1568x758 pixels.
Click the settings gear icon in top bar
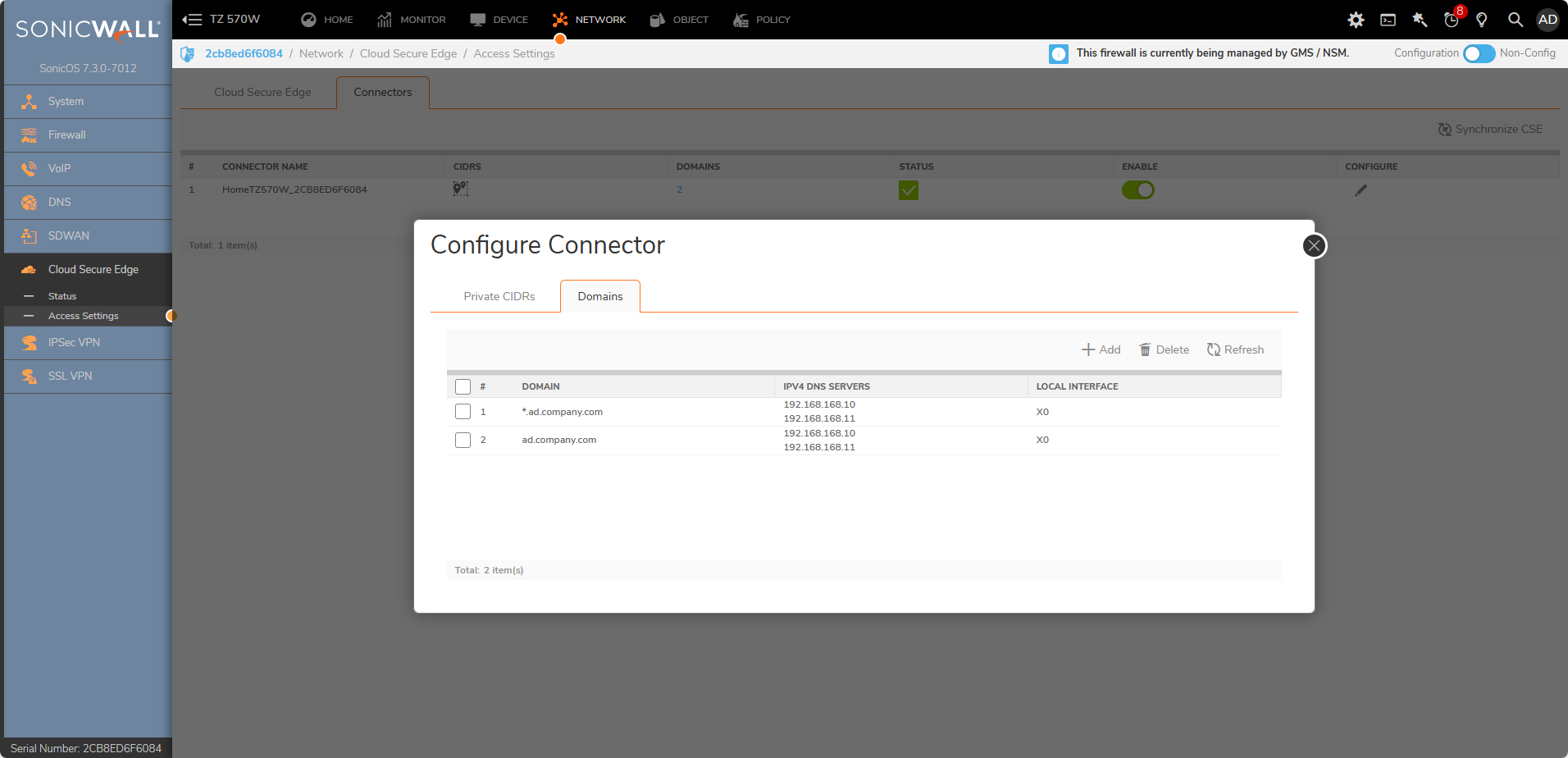(1356, 20)
